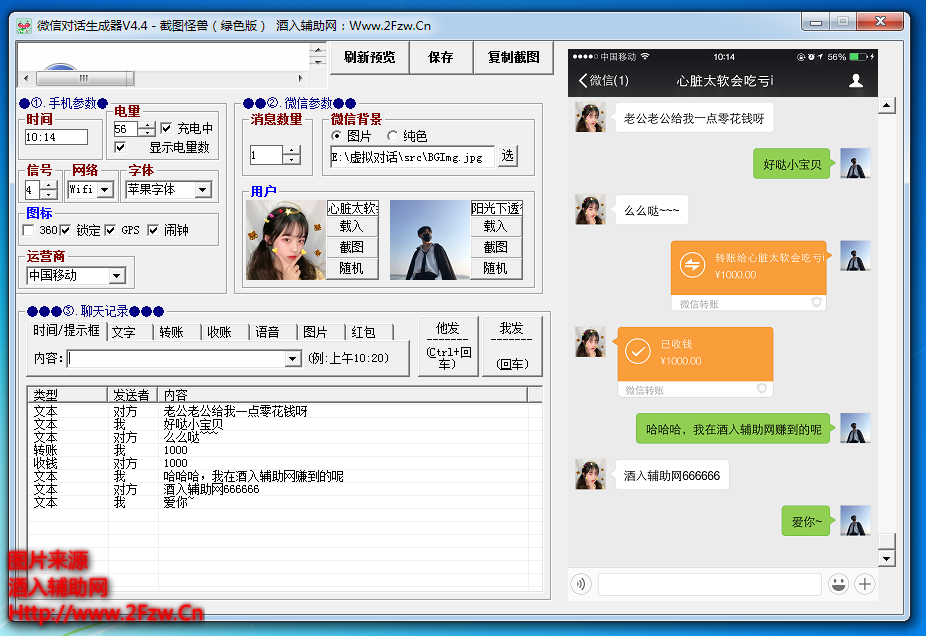Switch to the 时间/提示框 tab
The height and width of the screenshot is (636, 926).
pyautogui.click(x=66, y=331)
